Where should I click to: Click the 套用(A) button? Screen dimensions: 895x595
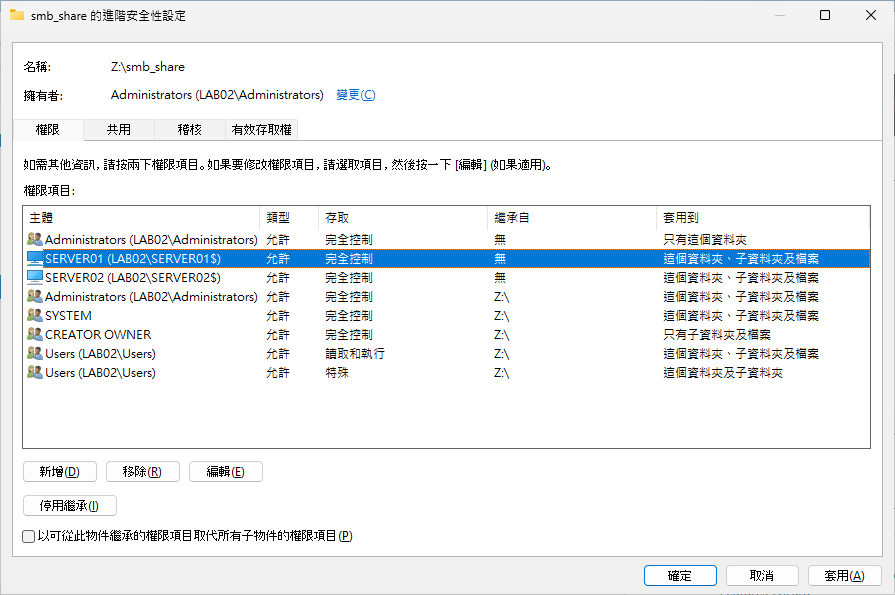[x=845, y=576]
